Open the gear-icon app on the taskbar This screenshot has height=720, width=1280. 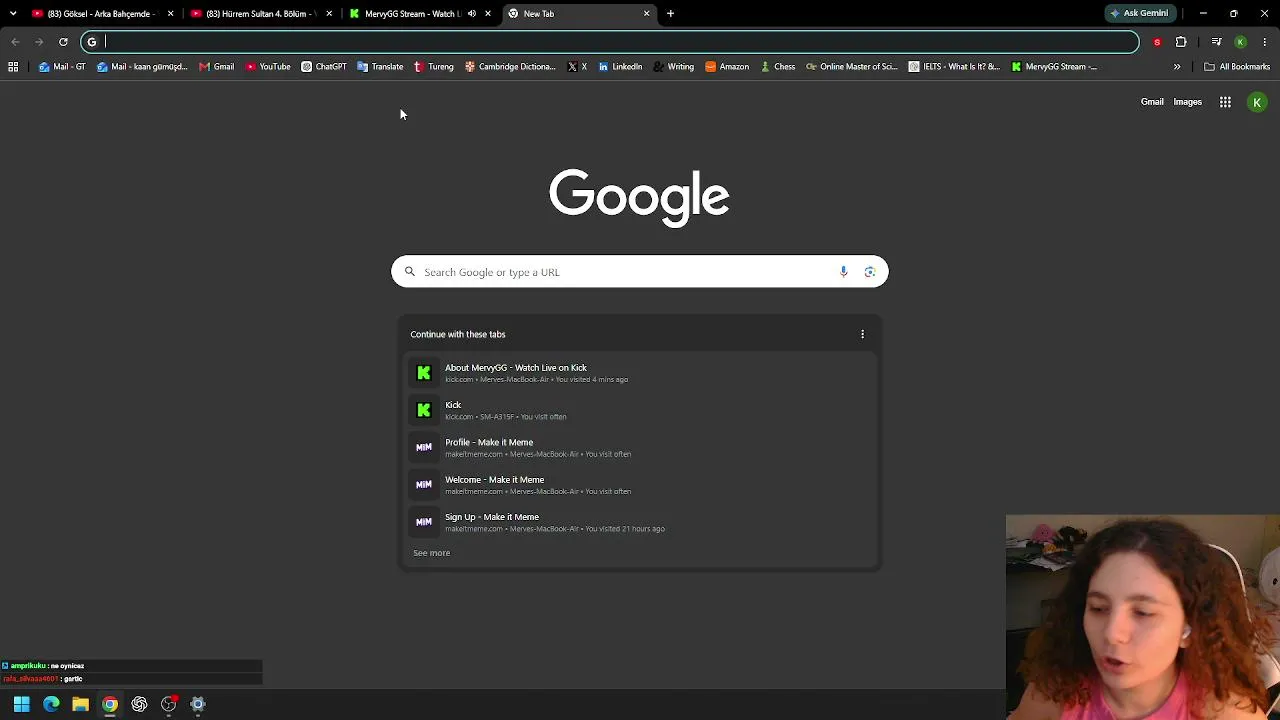click(198, 704)
